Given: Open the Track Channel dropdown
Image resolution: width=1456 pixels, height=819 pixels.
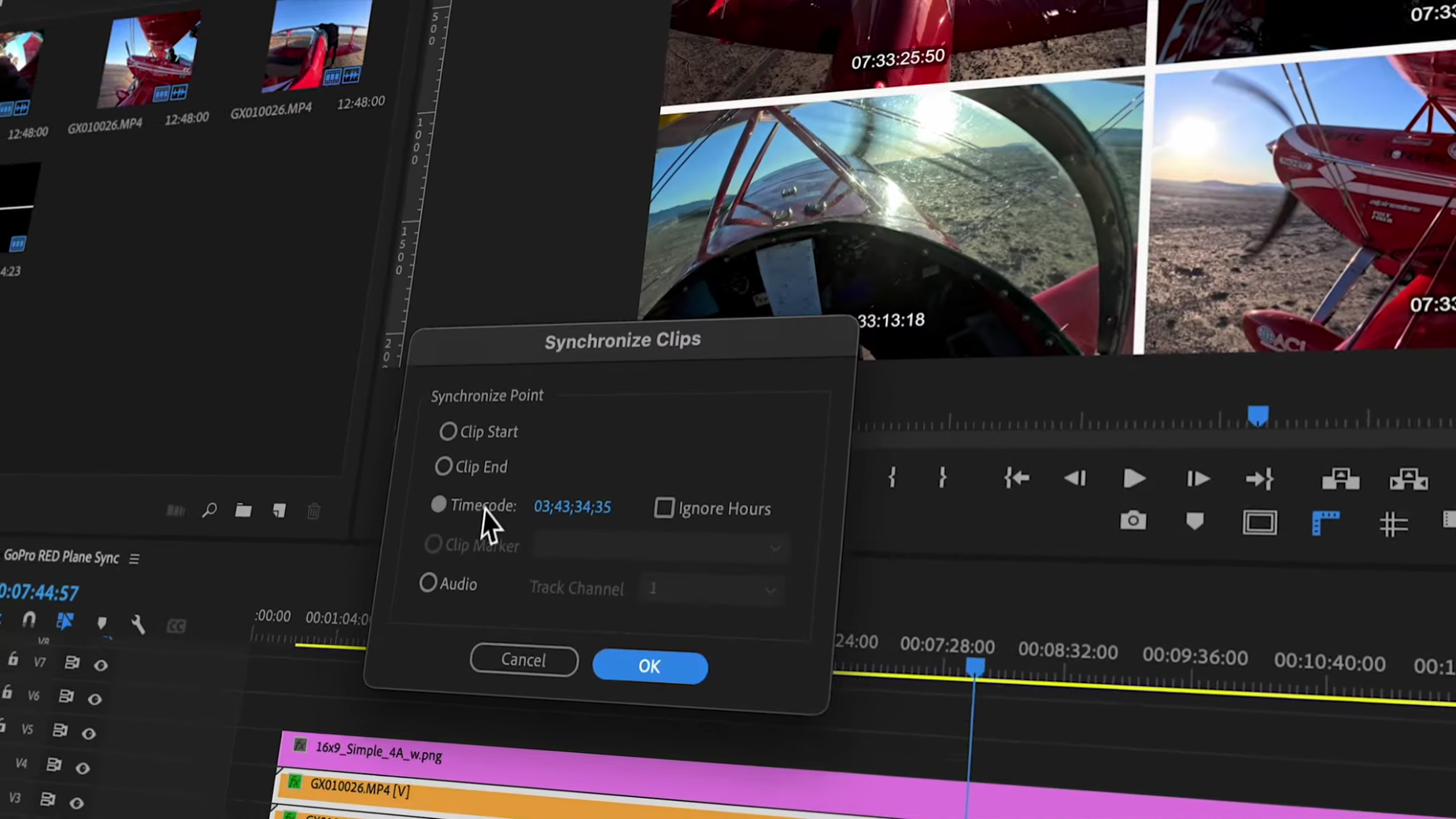Looking at the screenshot, I should pyautogui.click(x=710, y=589).
